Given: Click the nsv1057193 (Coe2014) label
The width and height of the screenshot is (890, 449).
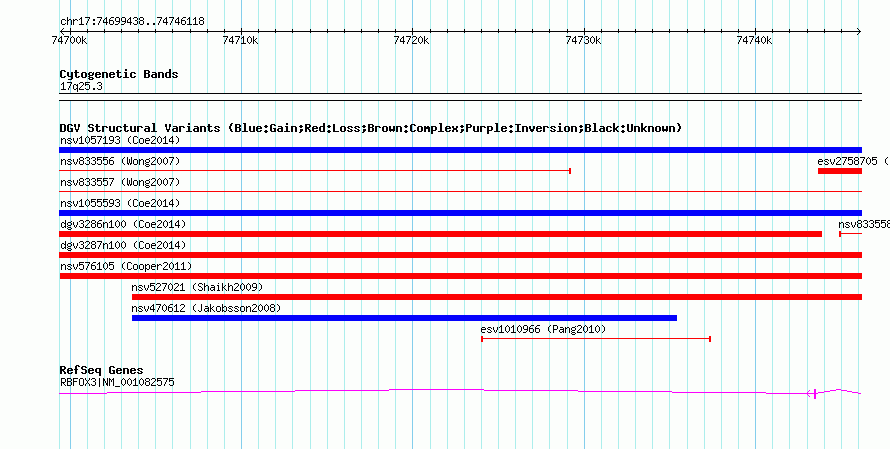Looking at the screenshot, I should tap(120, 140).
